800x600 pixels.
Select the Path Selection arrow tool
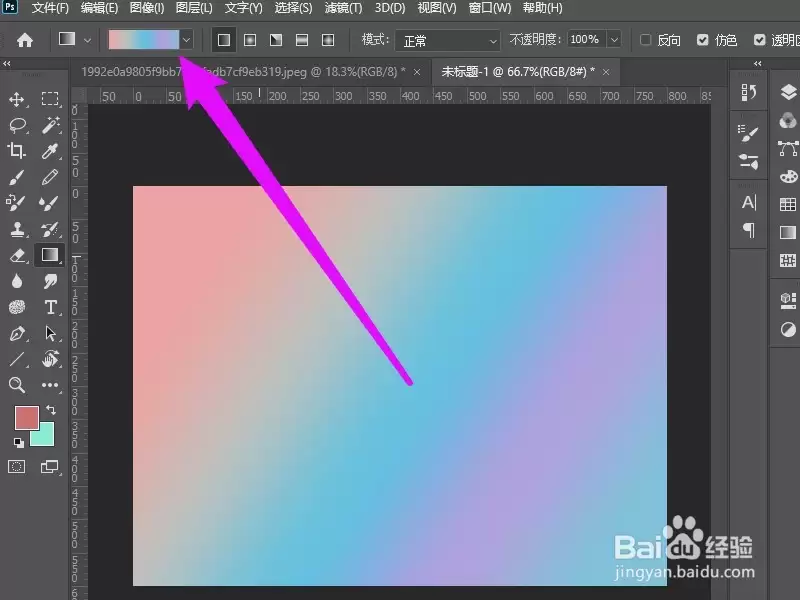(50, 333)
